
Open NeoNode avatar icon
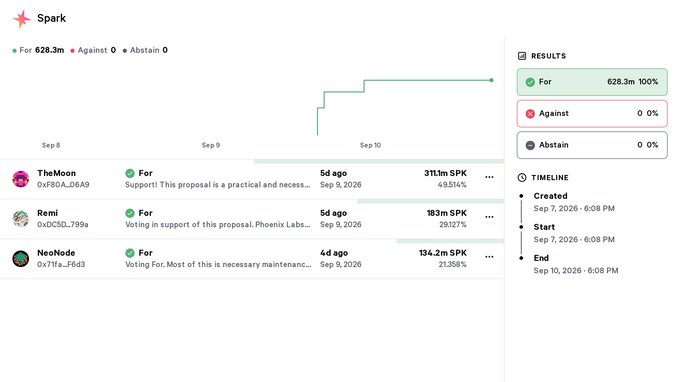(20, 258)
